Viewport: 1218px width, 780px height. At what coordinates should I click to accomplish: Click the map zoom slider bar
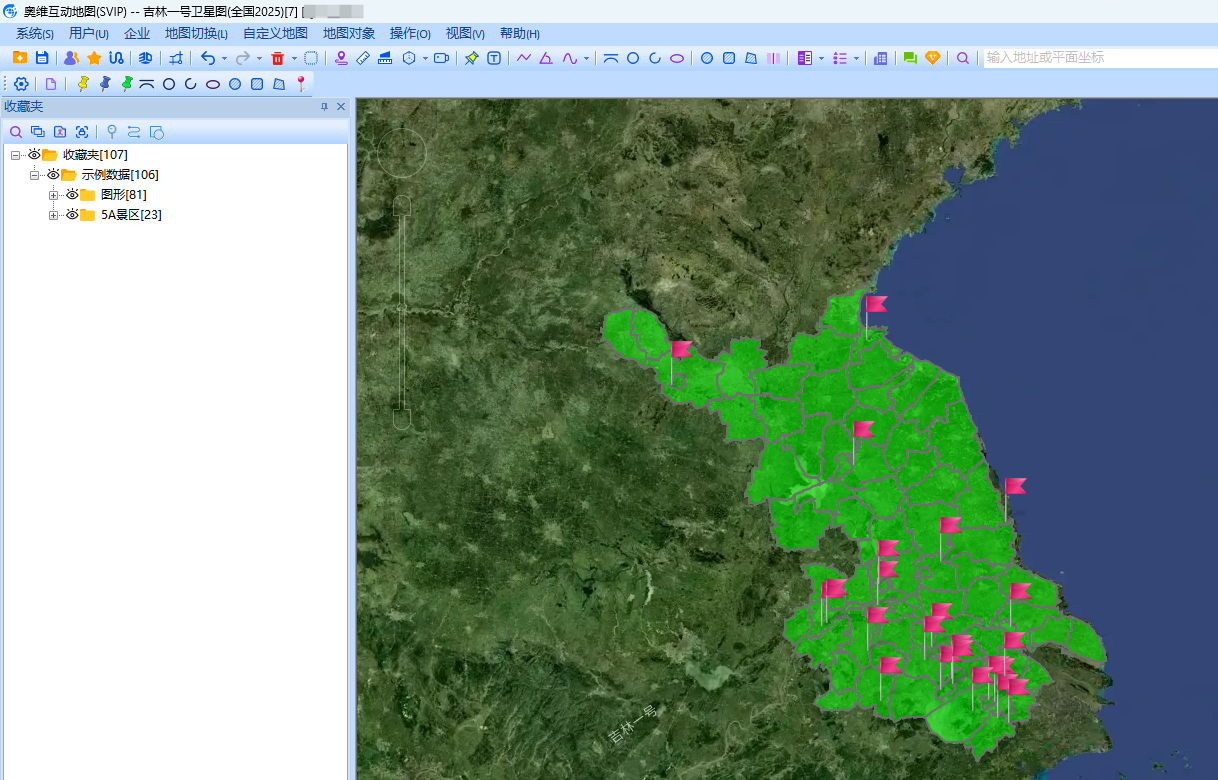click(x=402, y=312)
